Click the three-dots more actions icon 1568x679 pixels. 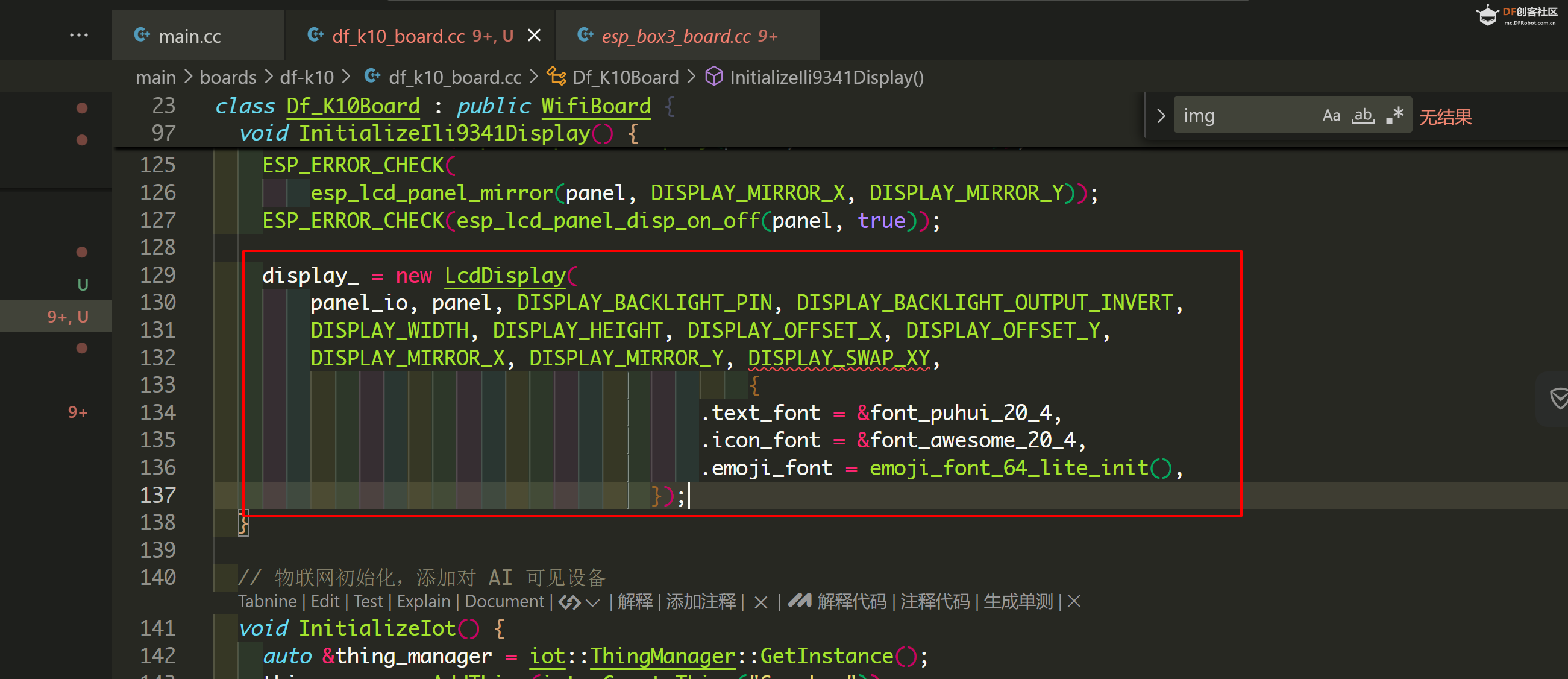(78, 36)
